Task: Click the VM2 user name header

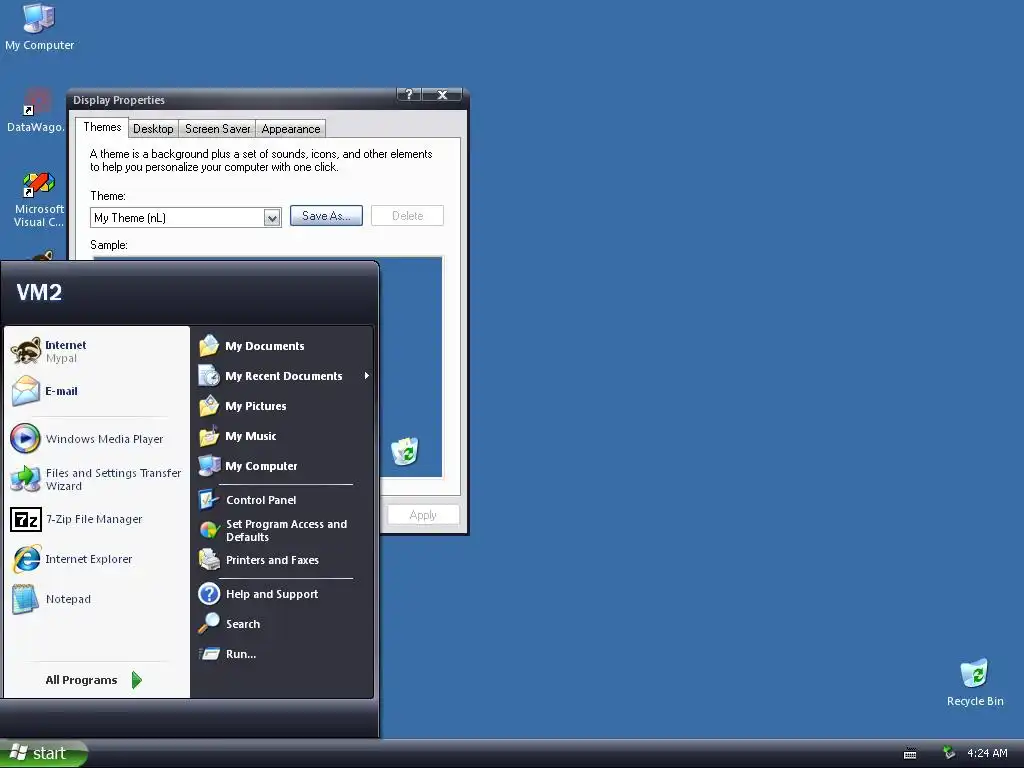Action: (x=39, y=292)
